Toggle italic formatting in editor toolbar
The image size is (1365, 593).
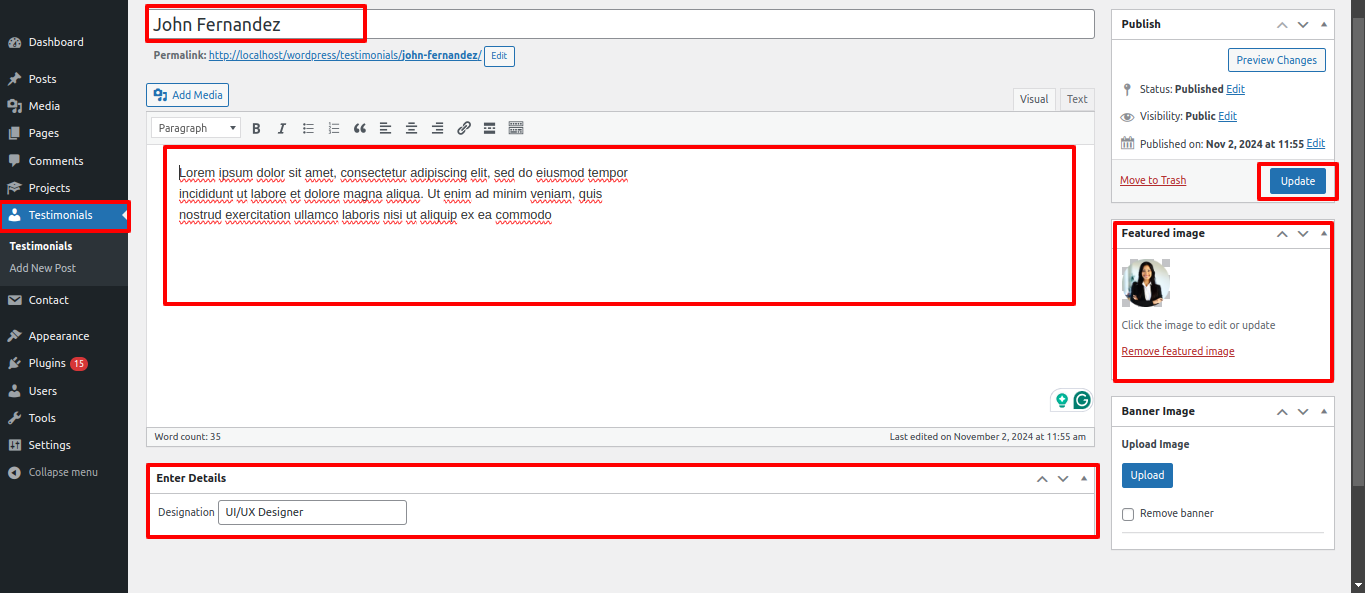[x=282, y=128]
